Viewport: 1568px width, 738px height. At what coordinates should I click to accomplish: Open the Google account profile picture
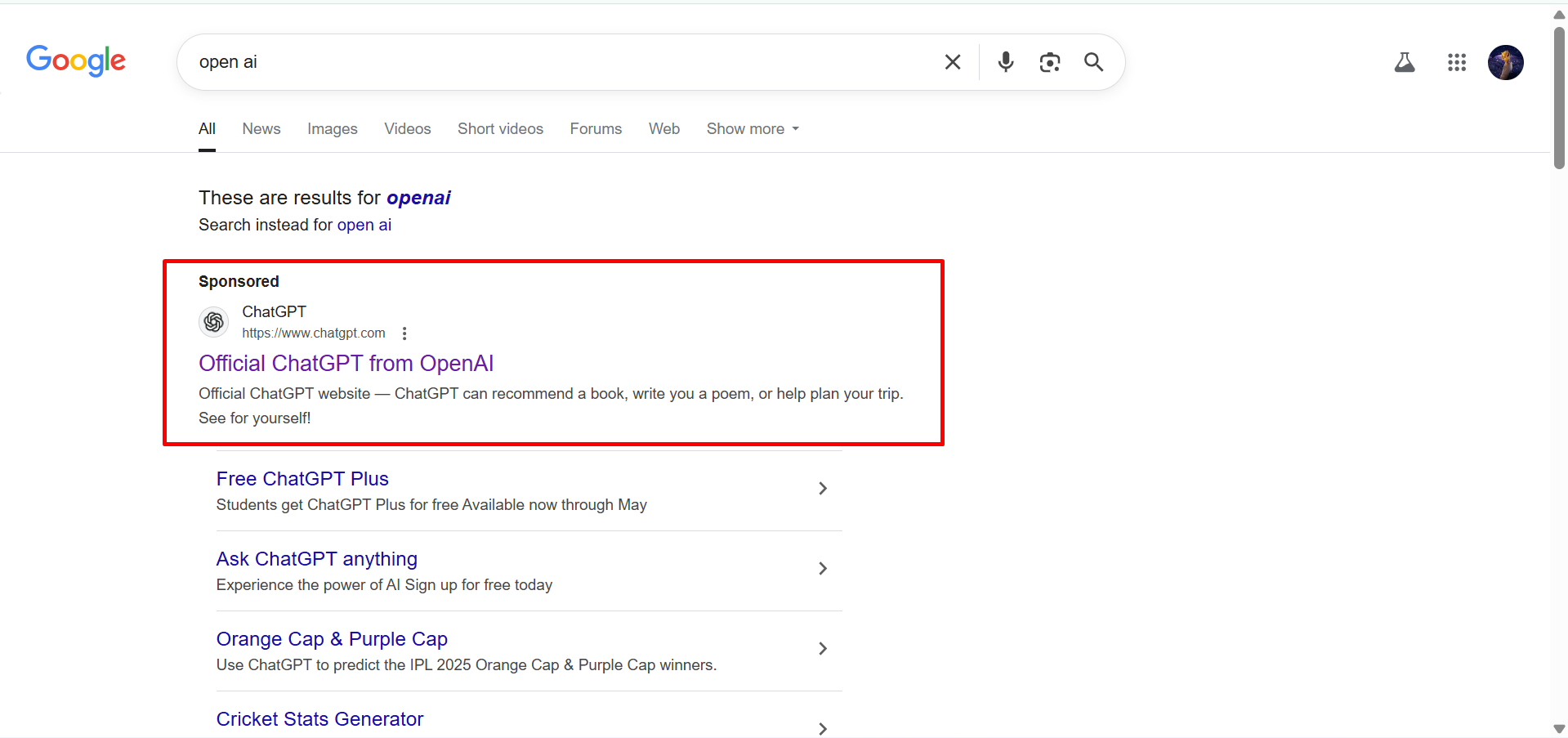pos(1506,62)
